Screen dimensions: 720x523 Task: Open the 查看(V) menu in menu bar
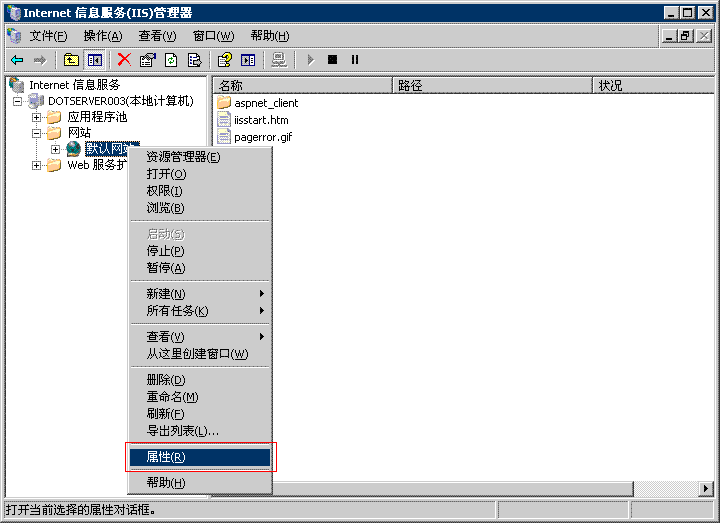157,36
